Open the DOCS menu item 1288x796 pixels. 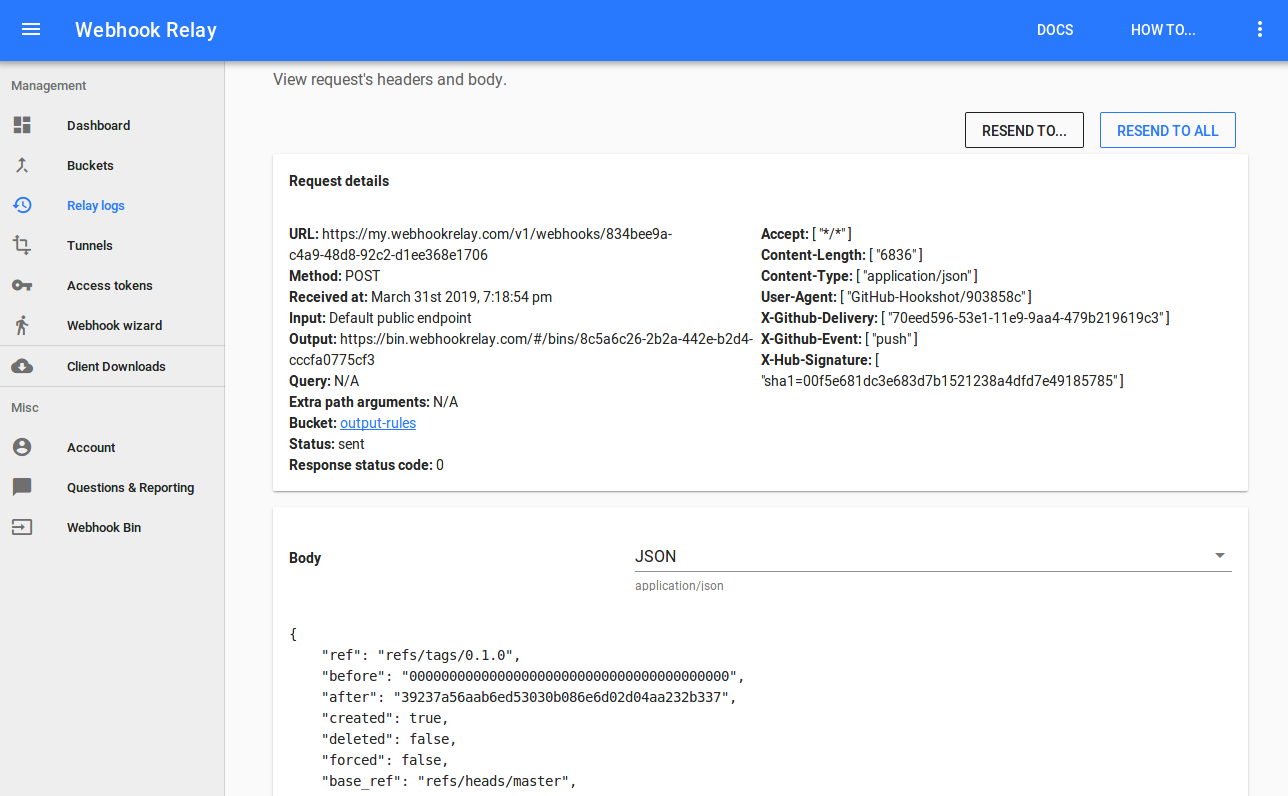1054,30
